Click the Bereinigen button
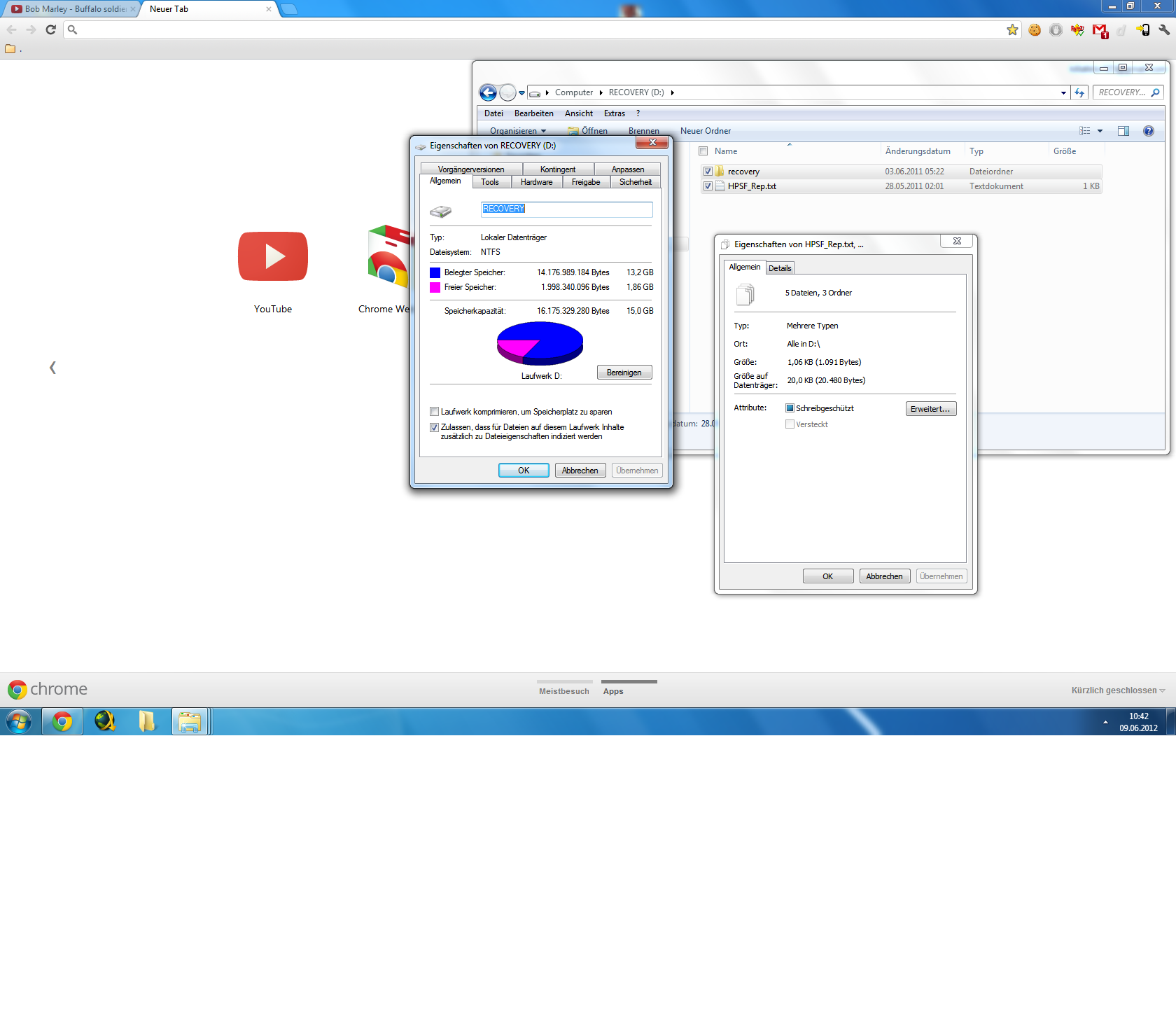The image size is (1176, 1014). click(624, 373)
